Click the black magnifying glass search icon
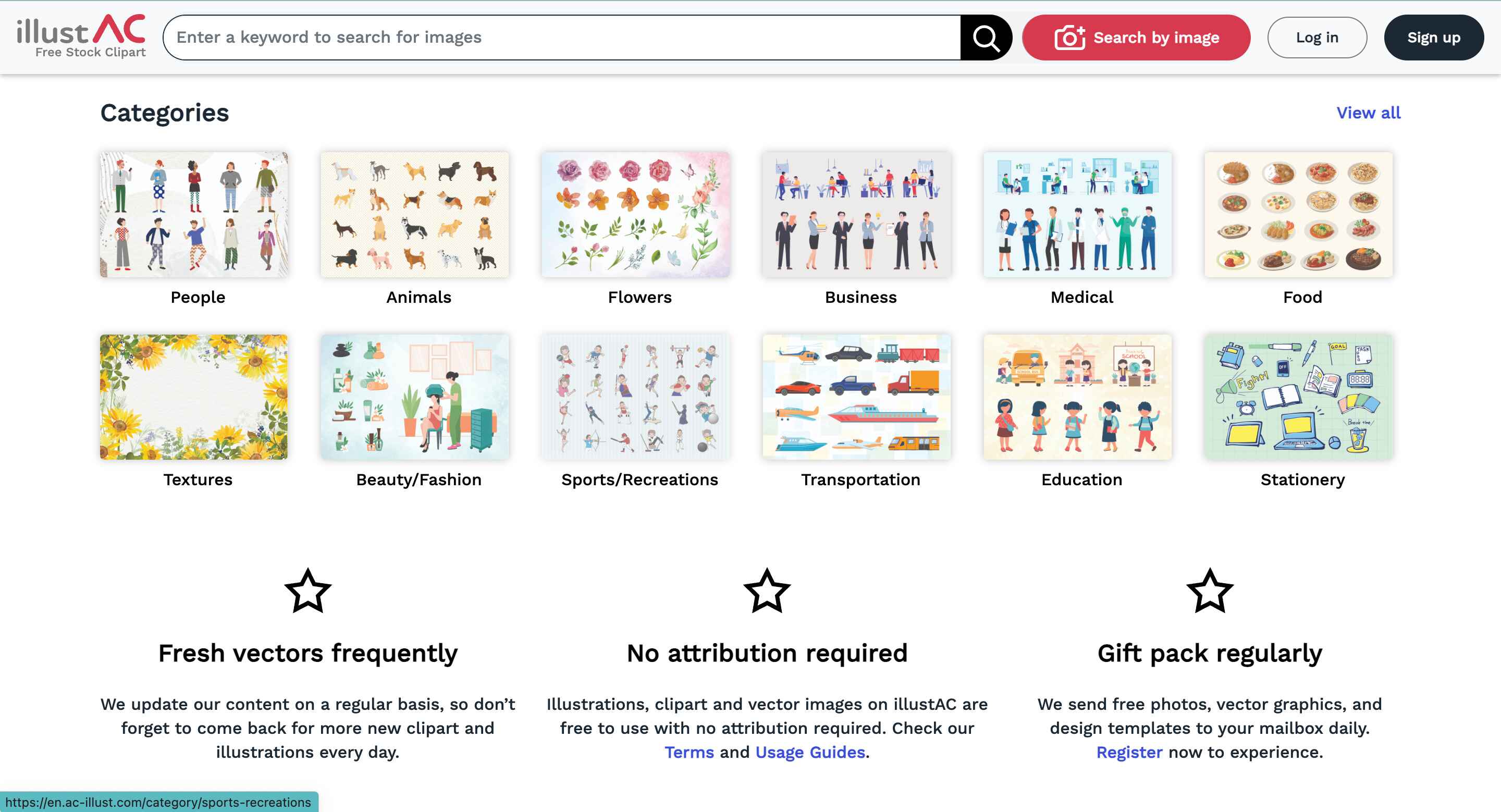This screenshot has height=812, width=1501. coord(986,38)
